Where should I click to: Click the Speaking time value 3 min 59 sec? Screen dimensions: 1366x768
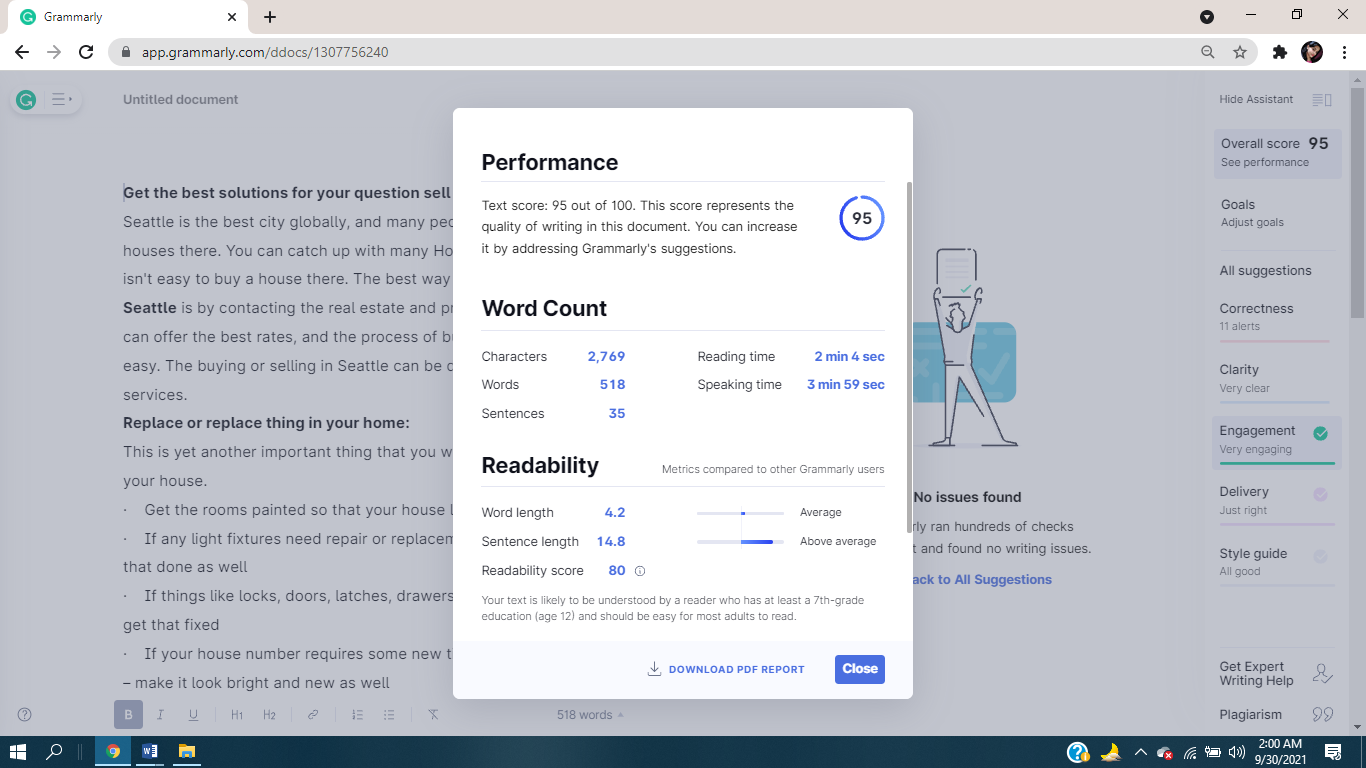[846, 385]
